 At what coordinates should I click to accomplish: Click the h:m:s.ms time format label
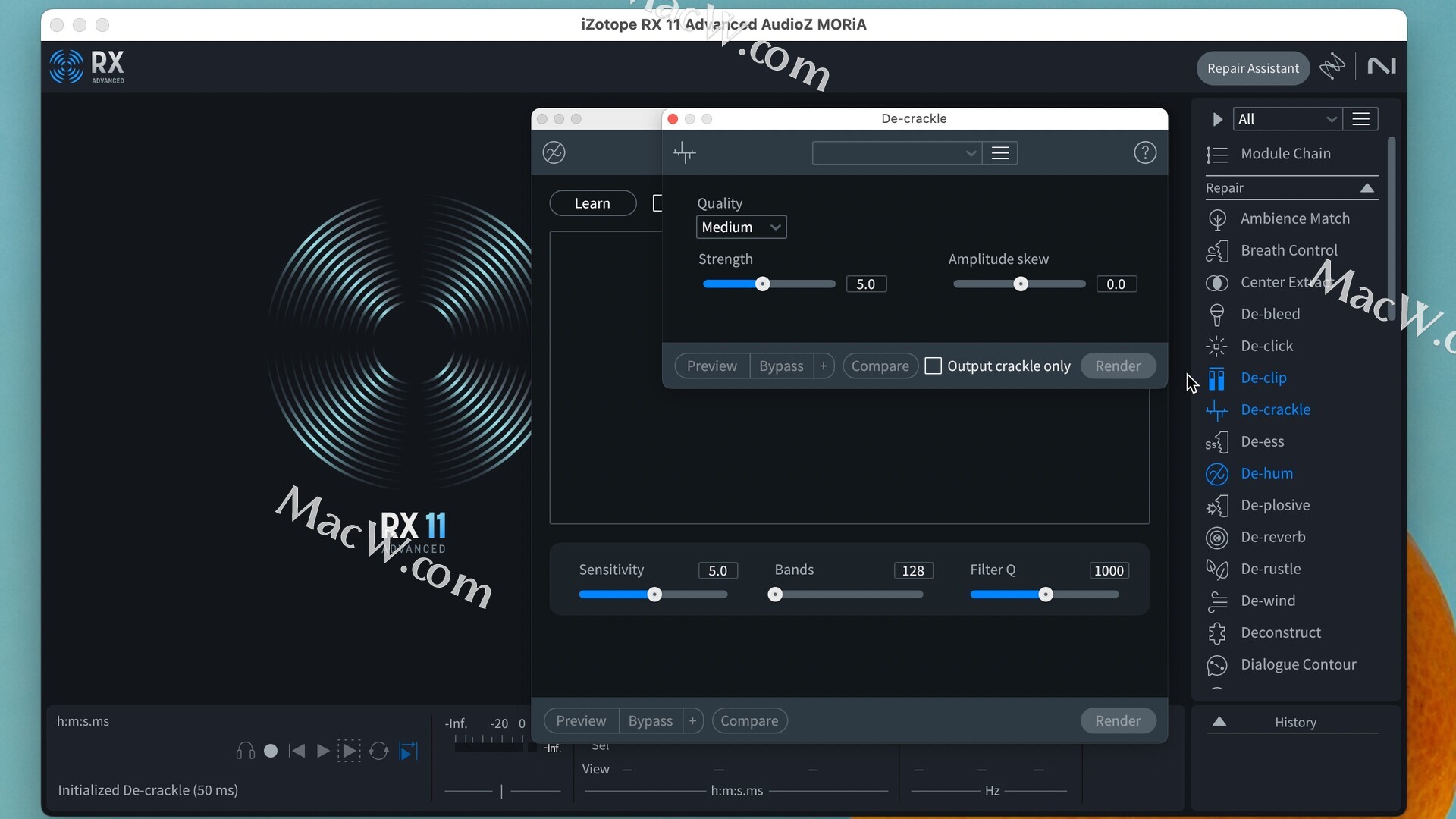[x=83, y=722]
